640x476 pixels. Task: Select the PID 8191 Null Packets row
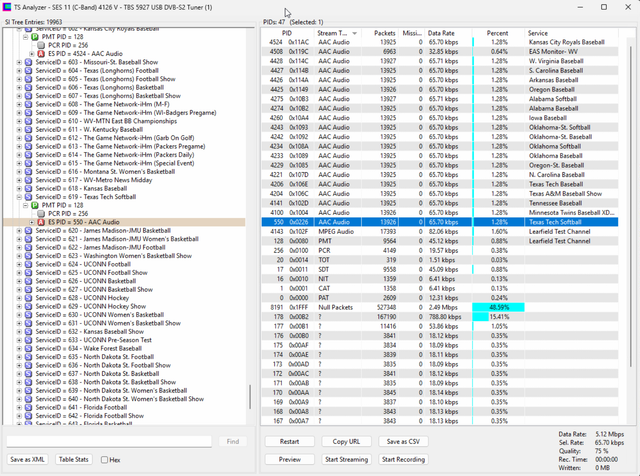click(x=440, y=307)
